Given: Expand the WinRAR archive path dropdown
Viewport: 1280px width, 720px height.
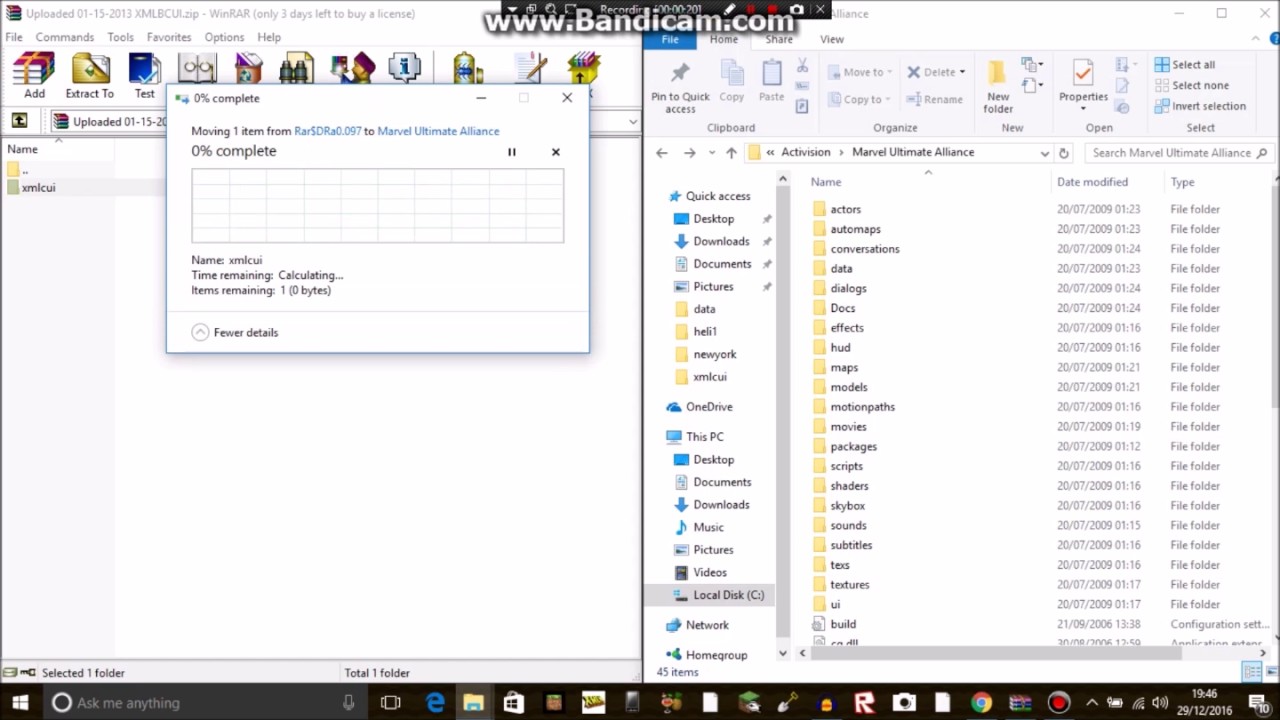Looking at the screenshot, I should click(x=632, y=122).
